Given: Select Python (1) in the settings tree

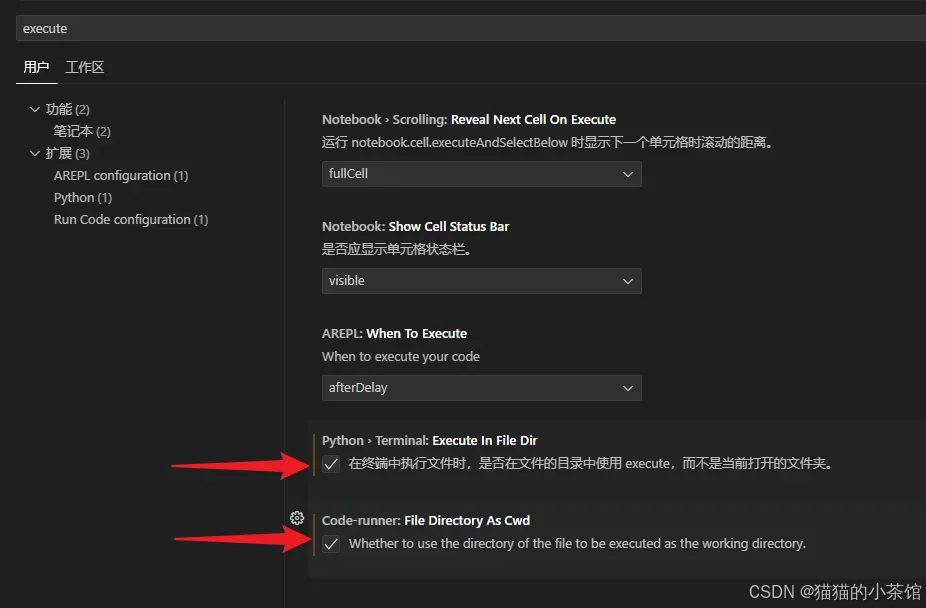Looking at the screenshot, I should pyautogui.click(x=83, y=197).
